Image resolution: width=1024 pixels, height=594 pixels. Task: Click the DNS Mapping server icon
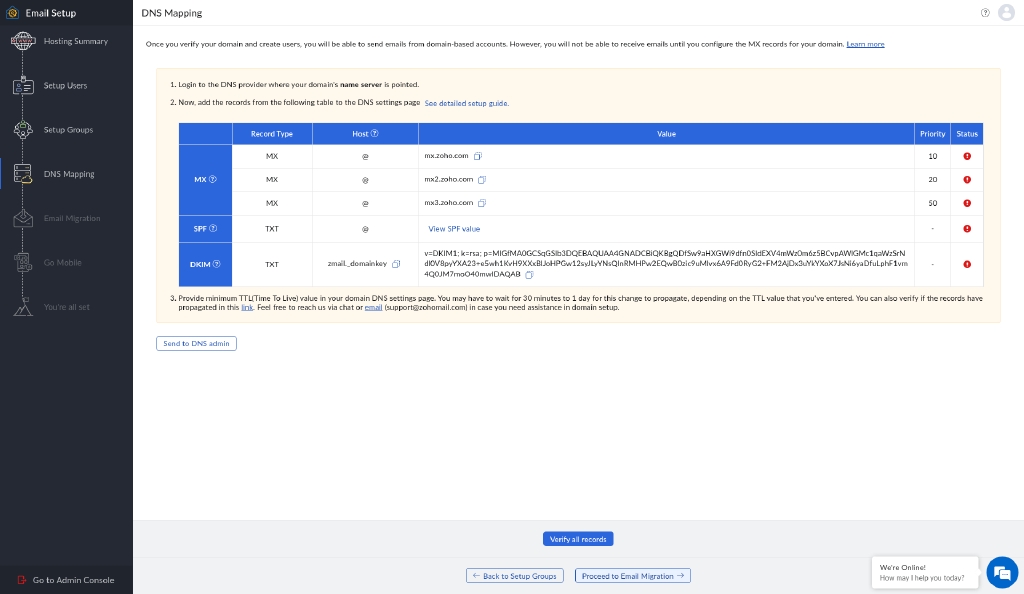click(23, 174)
